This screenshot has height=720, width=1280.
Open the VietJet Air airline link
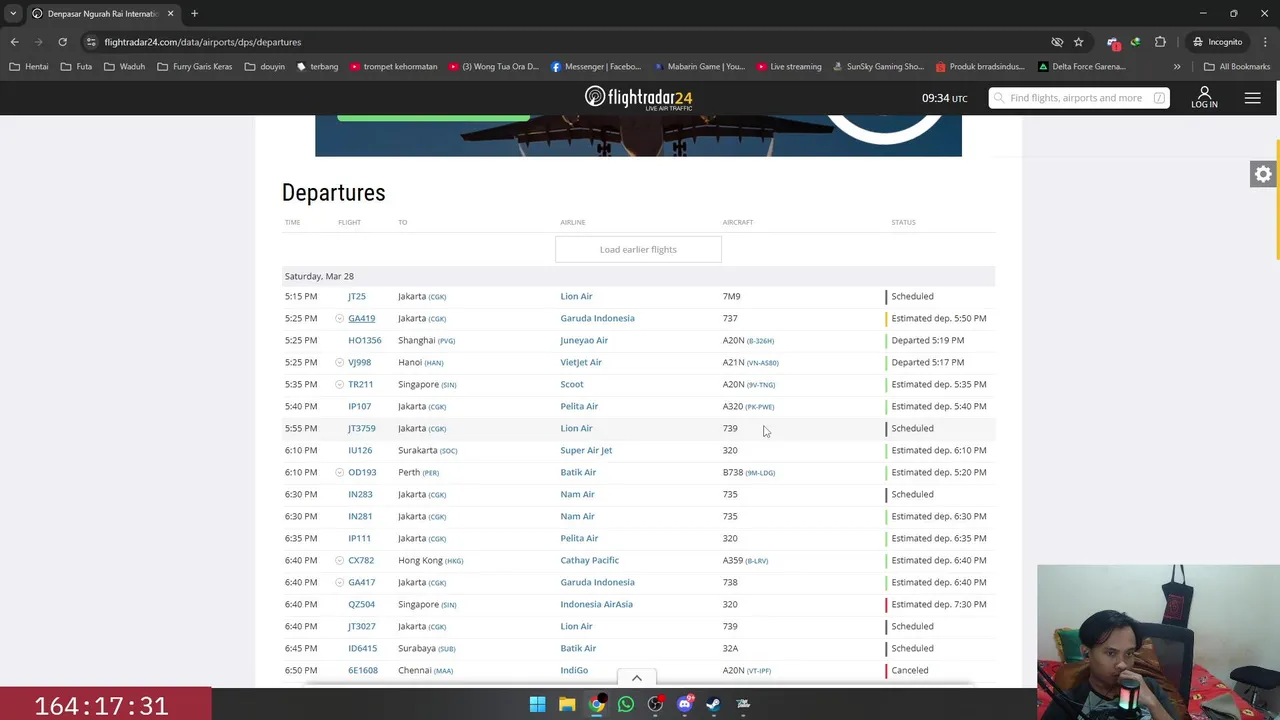pyautogui.click(x=580, y=362)
